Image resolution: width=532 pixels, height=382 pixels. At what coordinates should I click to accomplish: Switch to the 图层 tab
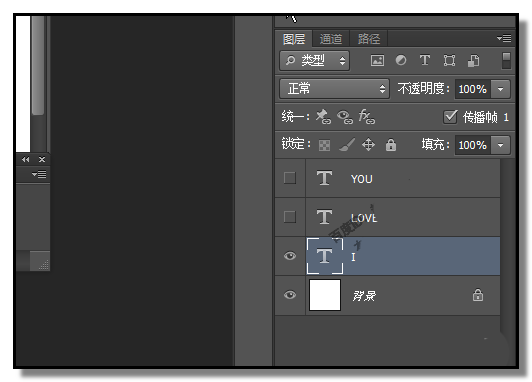294,39
